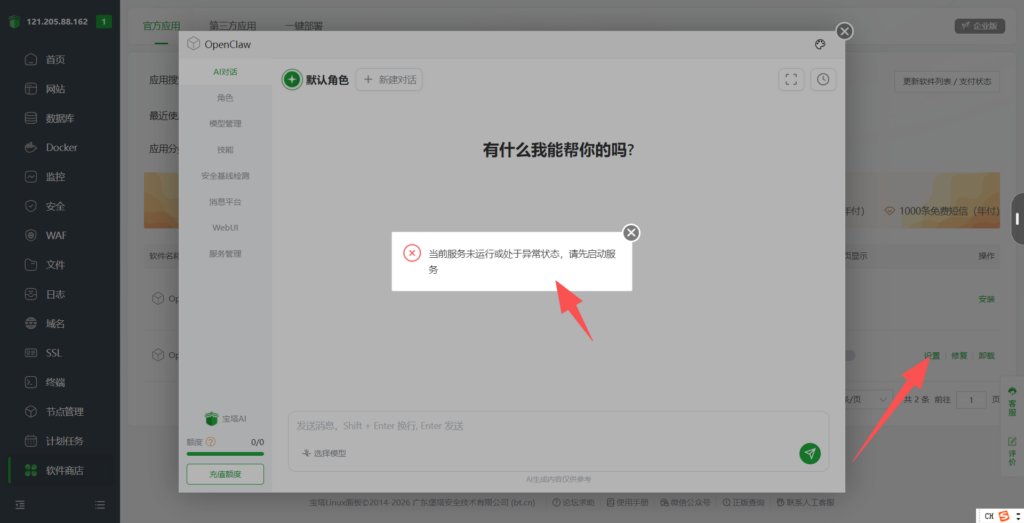Open the 使用手册 user manual link
Viewport: 1024px width, 523px height.
pyautogui.click(x=627, y=502)
